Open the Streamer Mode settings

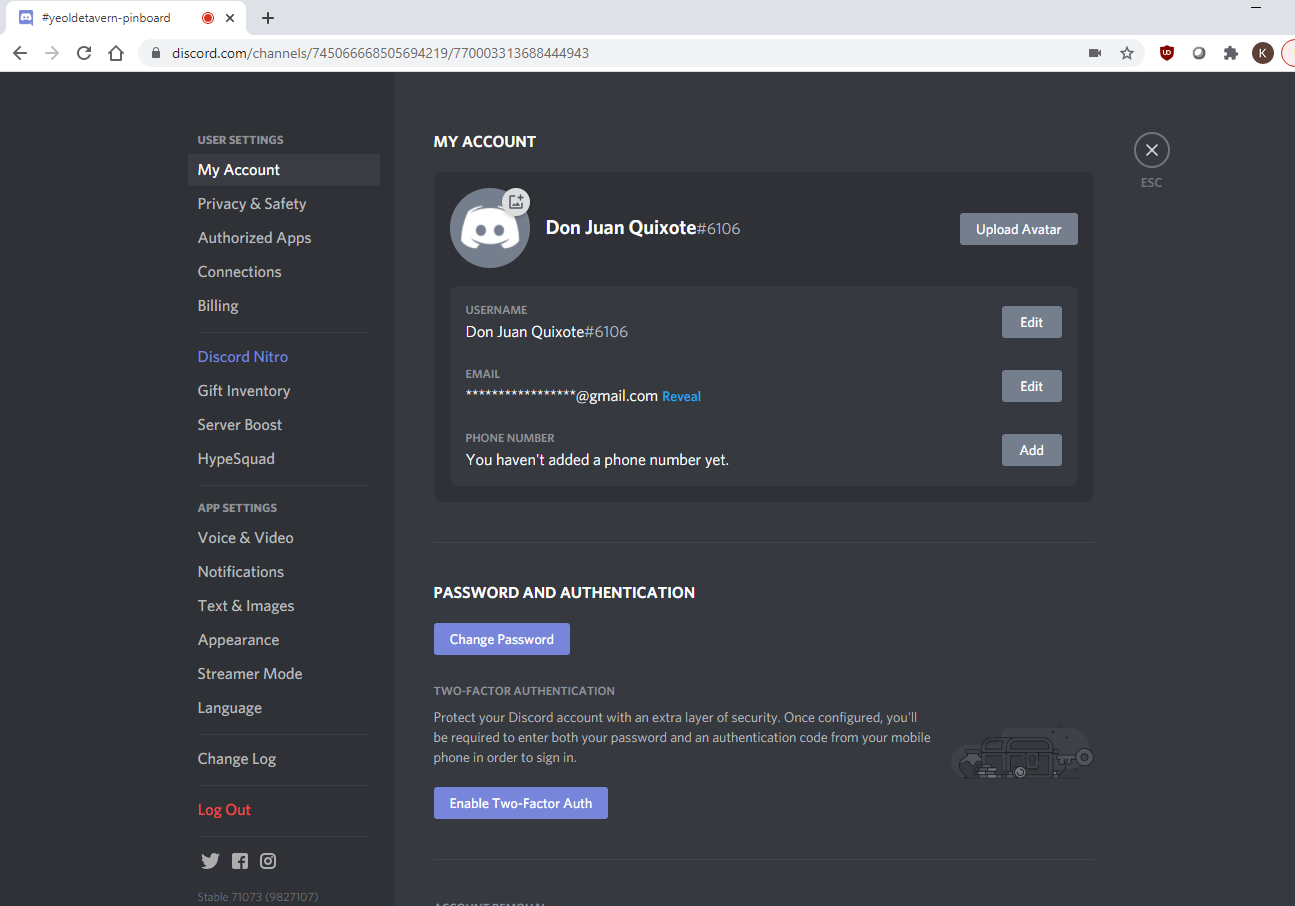[x=250, y=674]
